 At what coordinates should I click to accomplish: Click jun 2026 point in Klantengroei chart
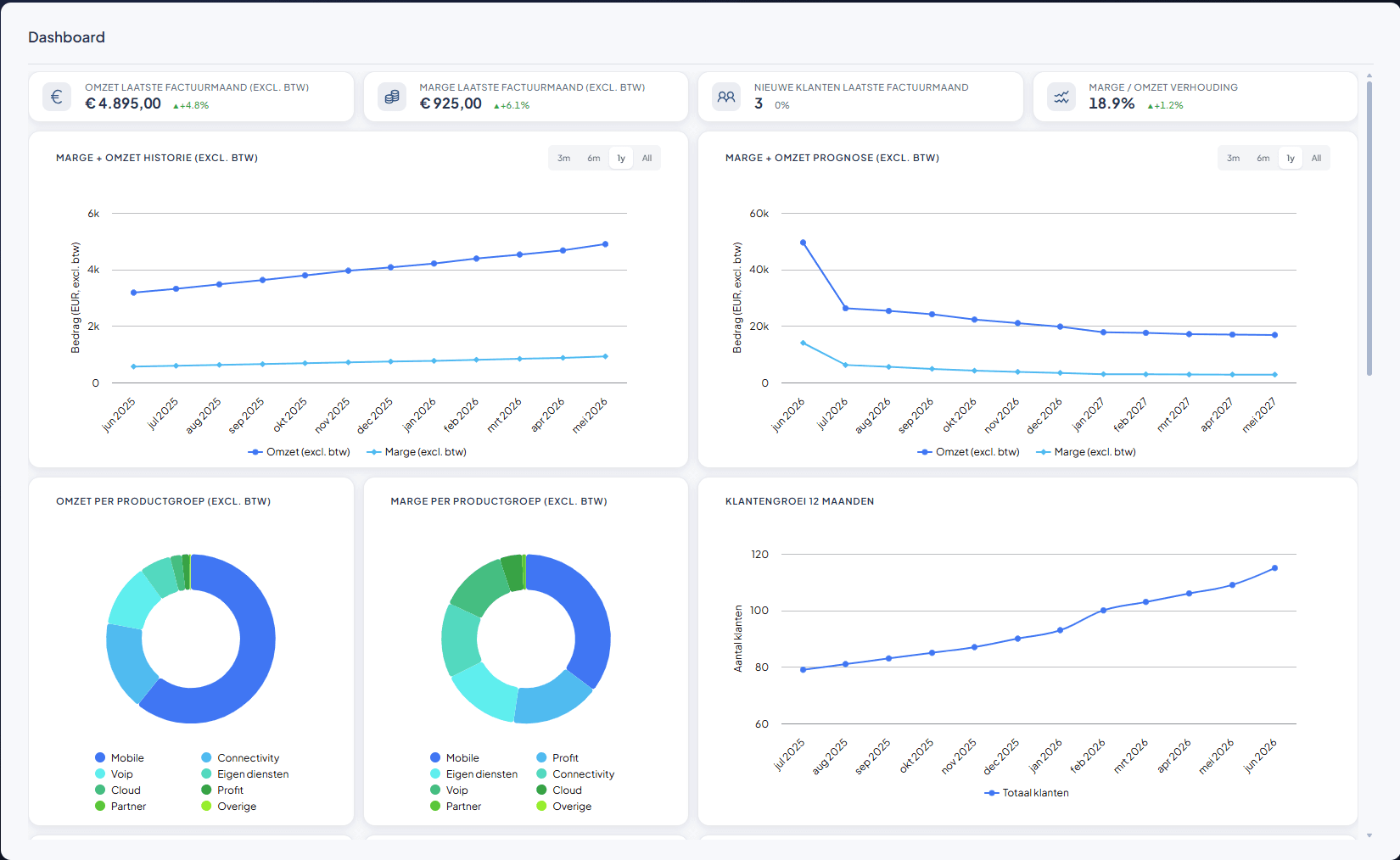(1274, 568)
